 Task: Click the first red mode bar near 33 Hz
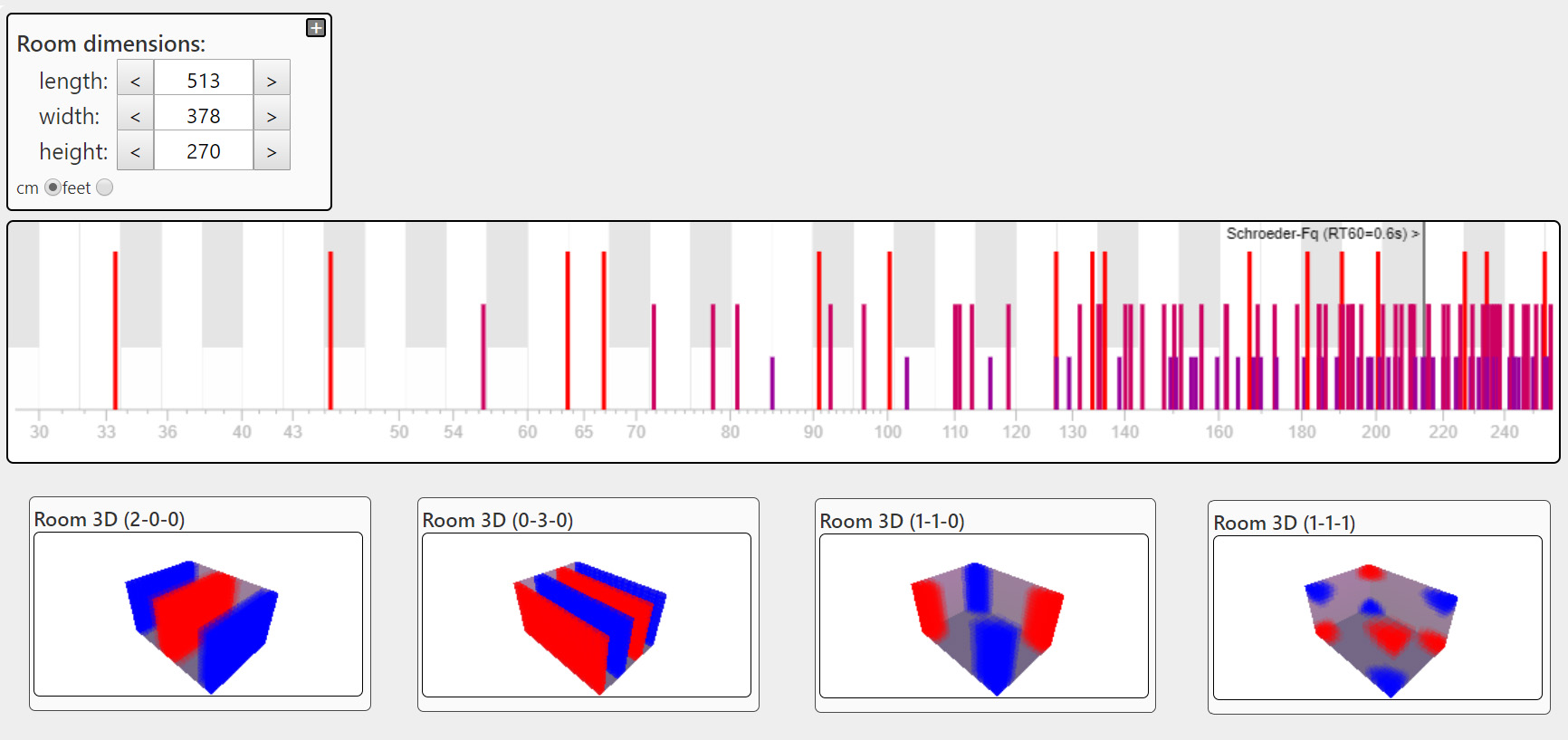[115, 331]
